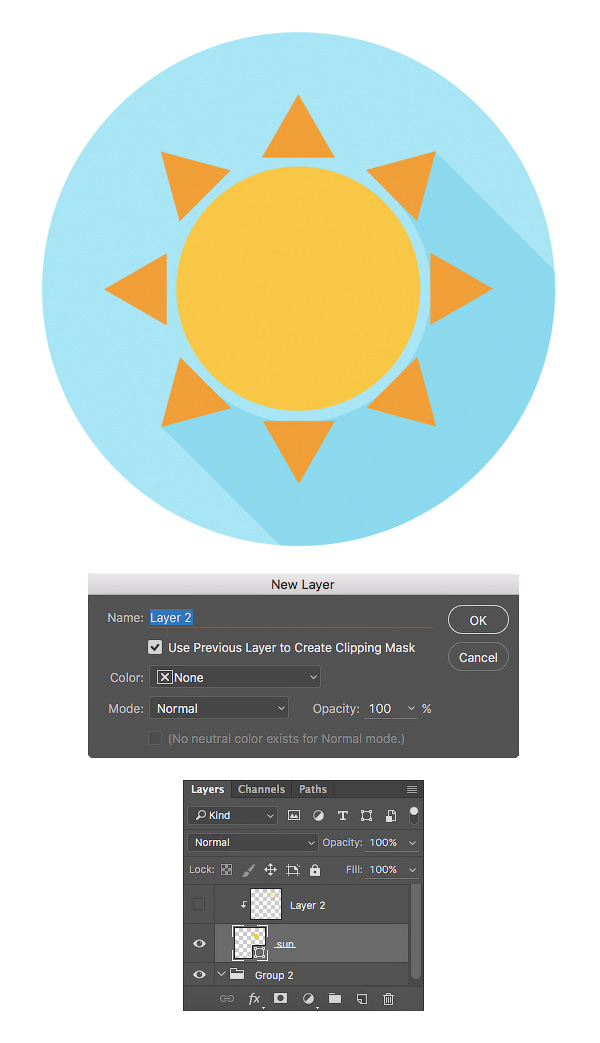Filter for type layers icon
600x1043 pixels.
click(343, 815)
